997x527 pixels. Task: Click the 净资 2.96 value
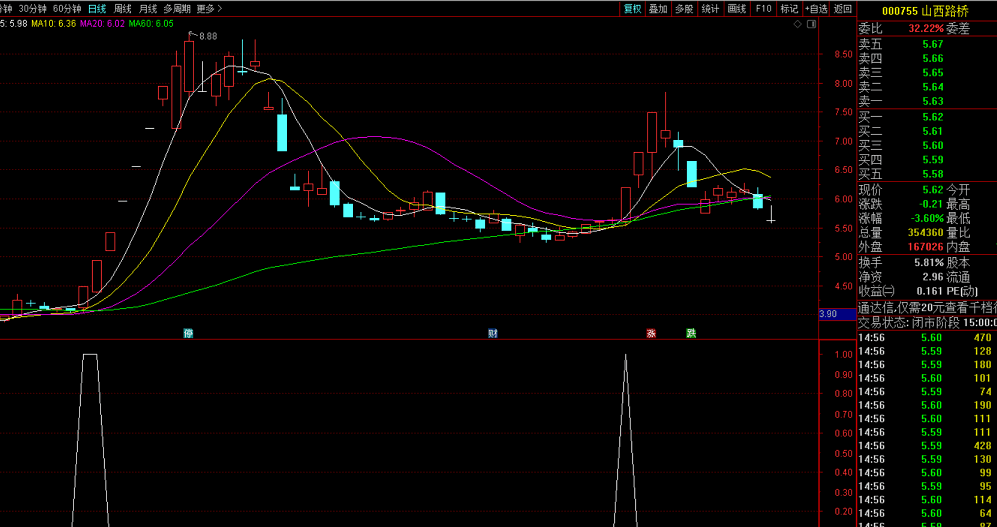click(x=933, y=277)
